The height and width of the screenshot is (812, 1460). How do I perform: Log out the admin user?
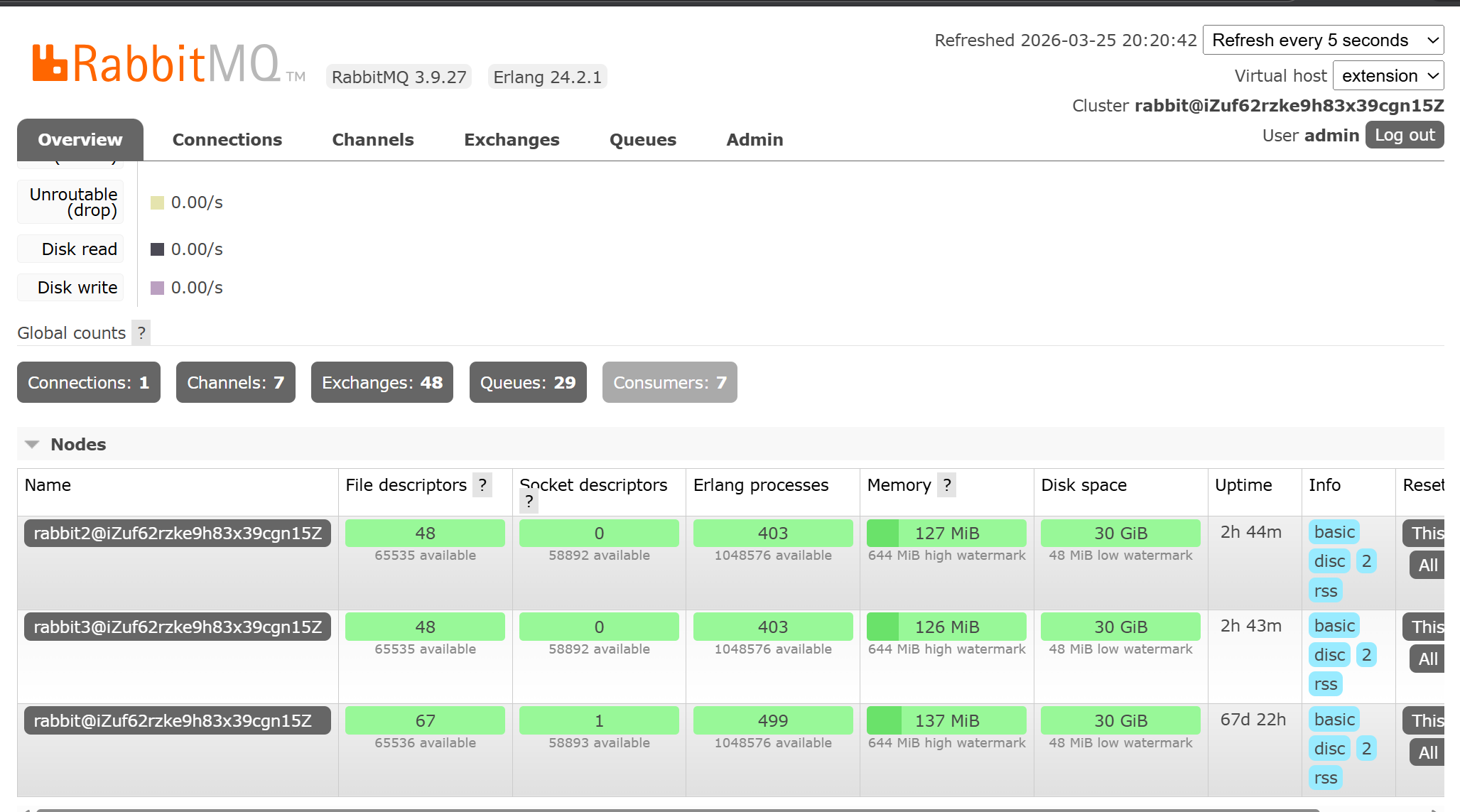(x=1404, y=135)
